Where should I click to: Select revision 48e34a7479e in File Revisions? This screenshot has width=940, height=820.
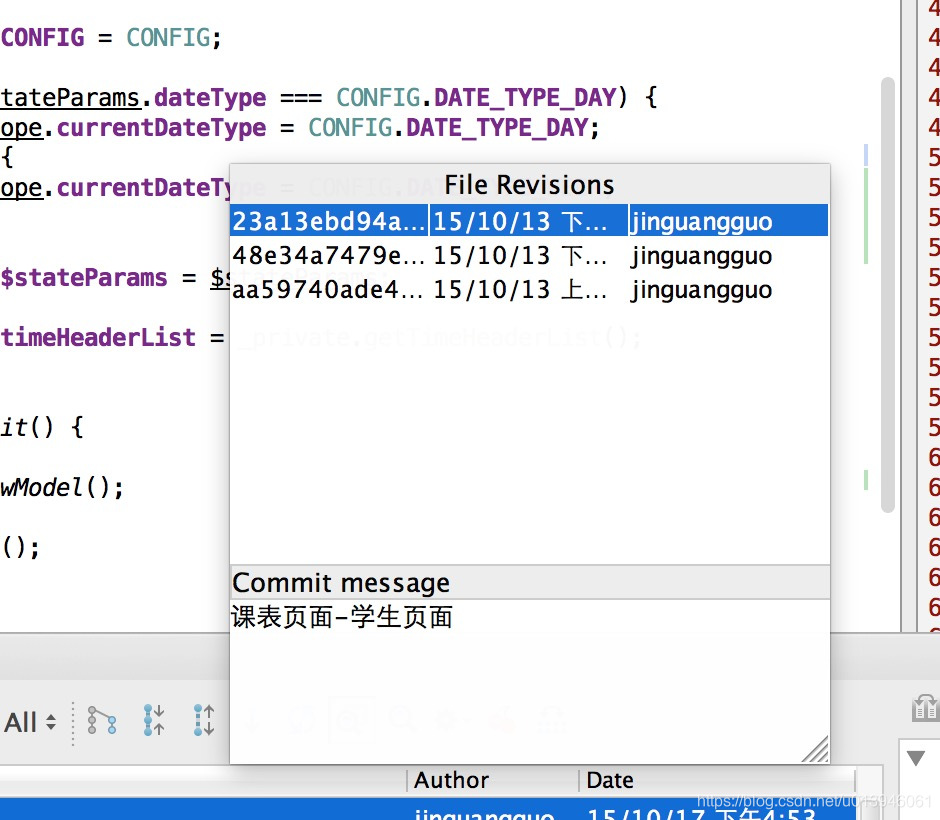(x=529, y=255)
